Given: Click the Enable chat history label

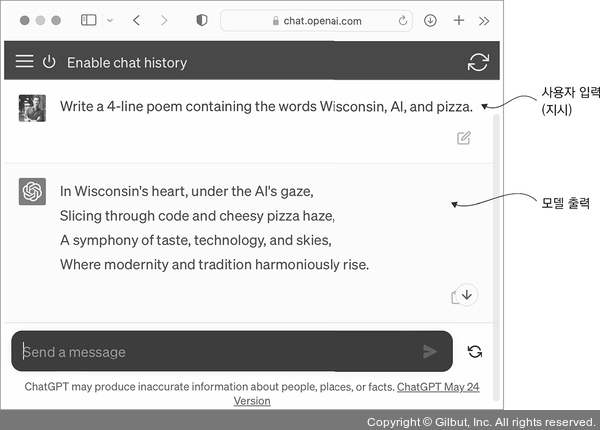Looking at the screenshot, I should (127, 63).
